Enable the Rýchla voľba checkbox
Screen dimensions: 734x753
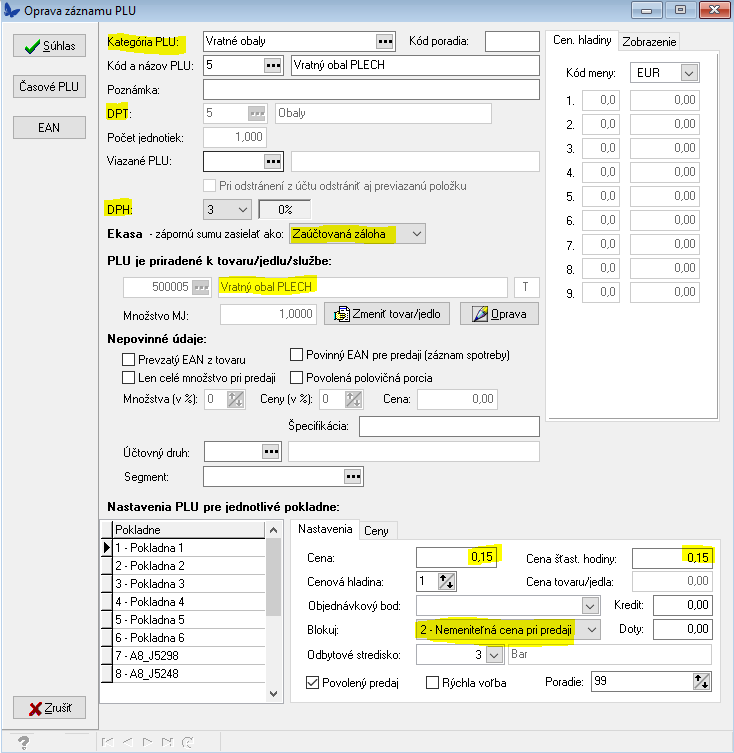tap(433, 683)
